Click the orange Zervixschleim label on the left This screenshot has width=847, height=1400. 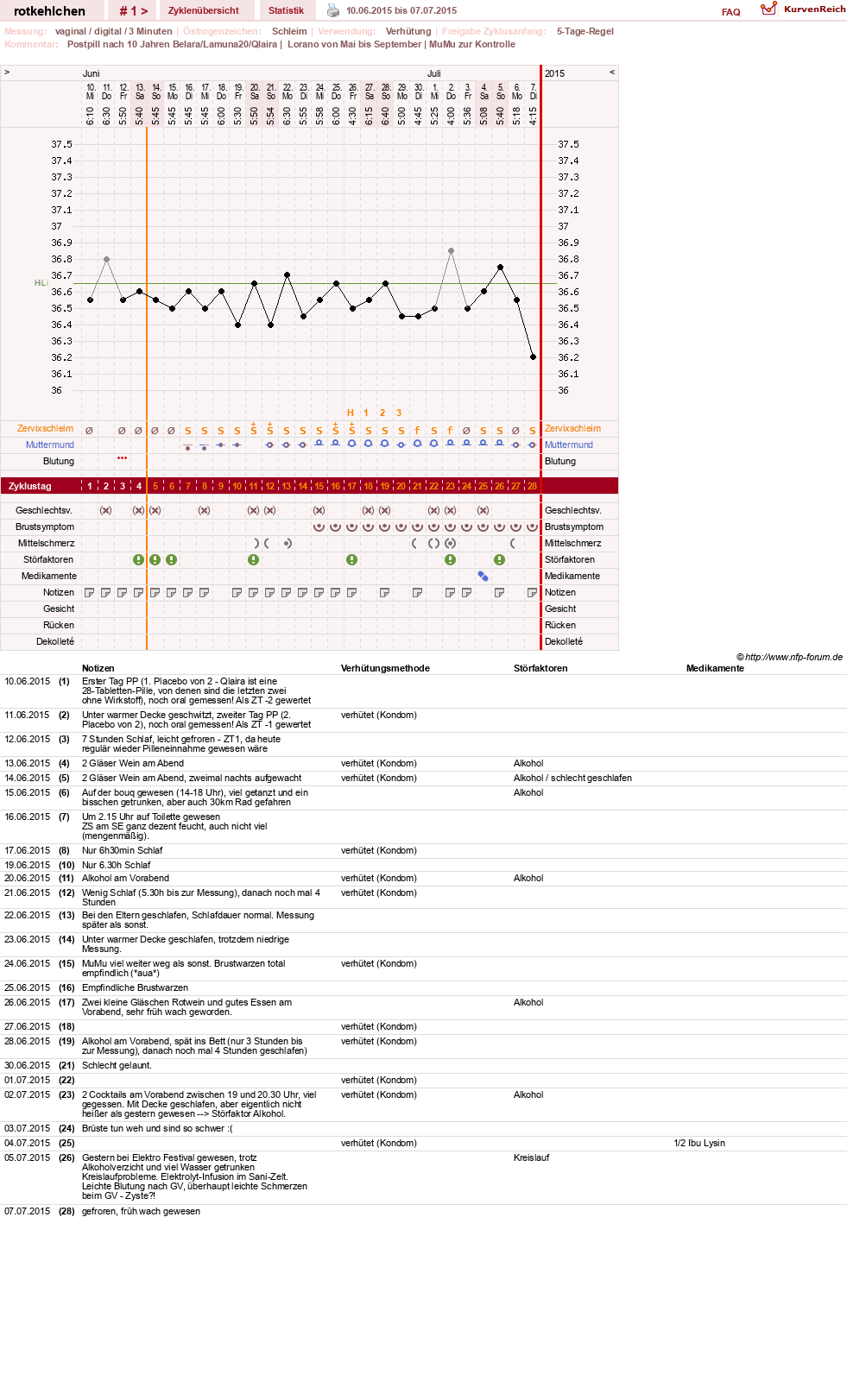click(45, 428)
